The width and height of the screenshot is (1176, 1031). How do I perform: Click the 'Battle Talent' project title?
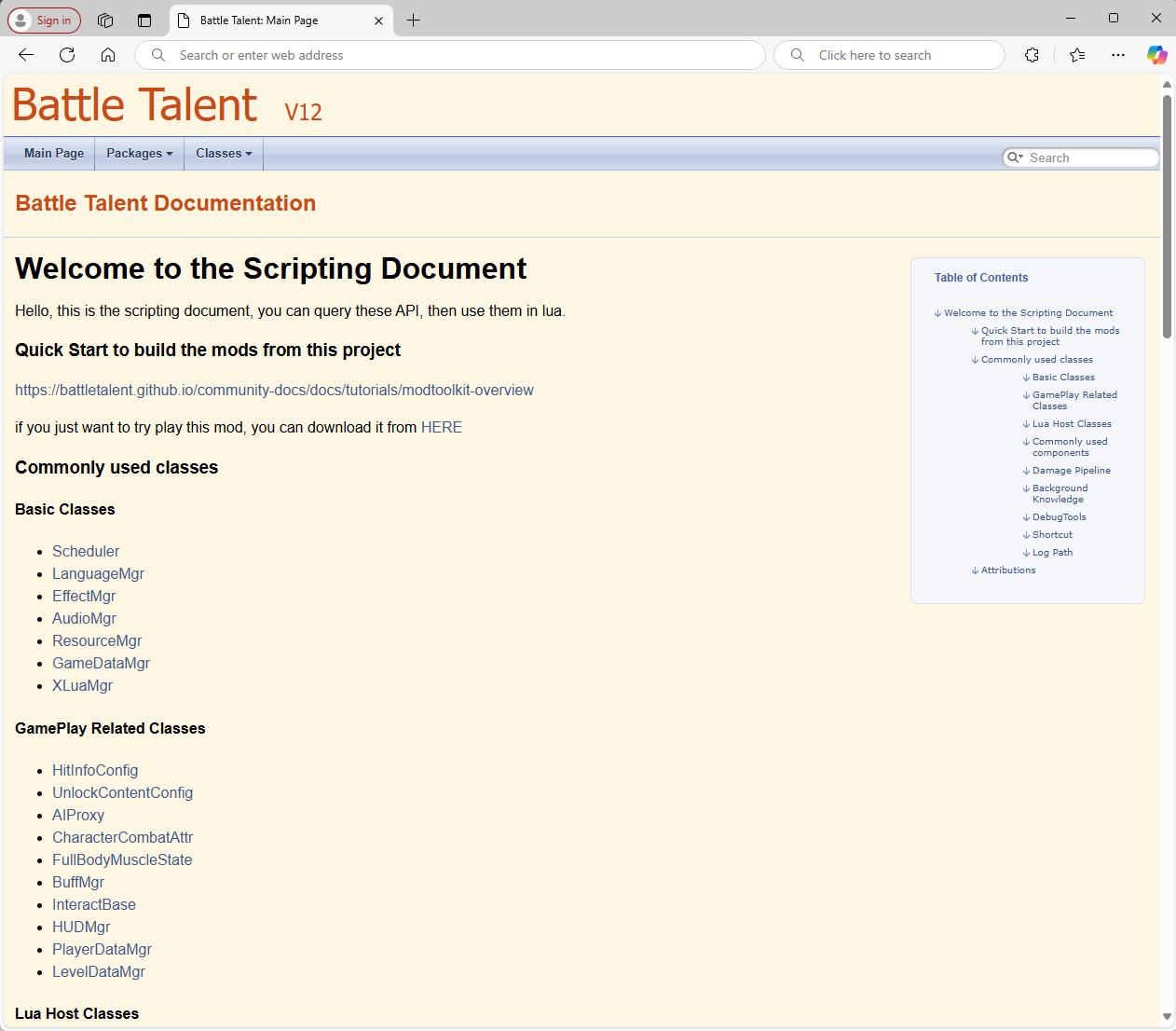tap(134, 104)
